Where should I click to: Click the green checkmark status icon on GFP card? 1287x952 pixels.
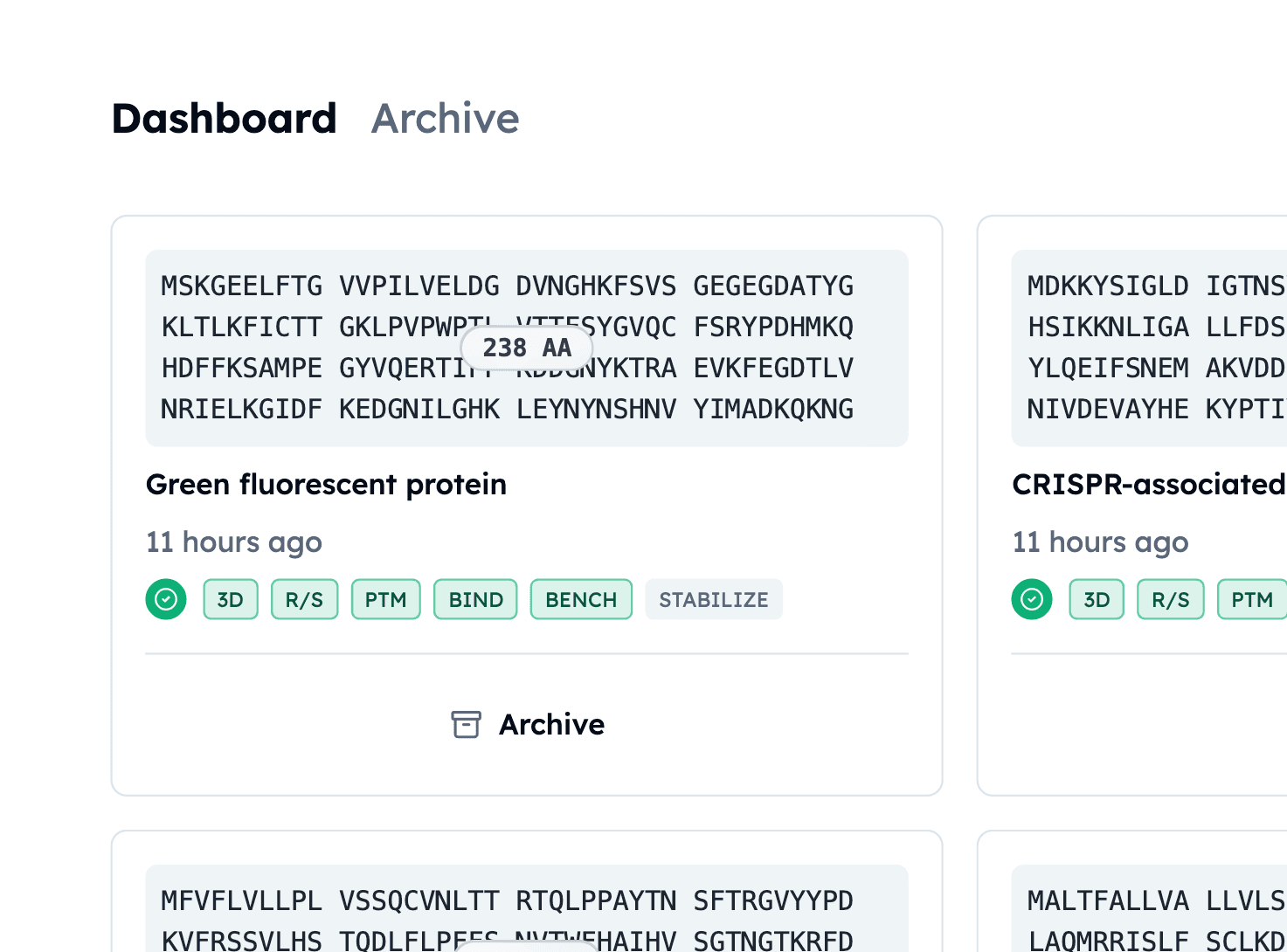tap(166, 599)
